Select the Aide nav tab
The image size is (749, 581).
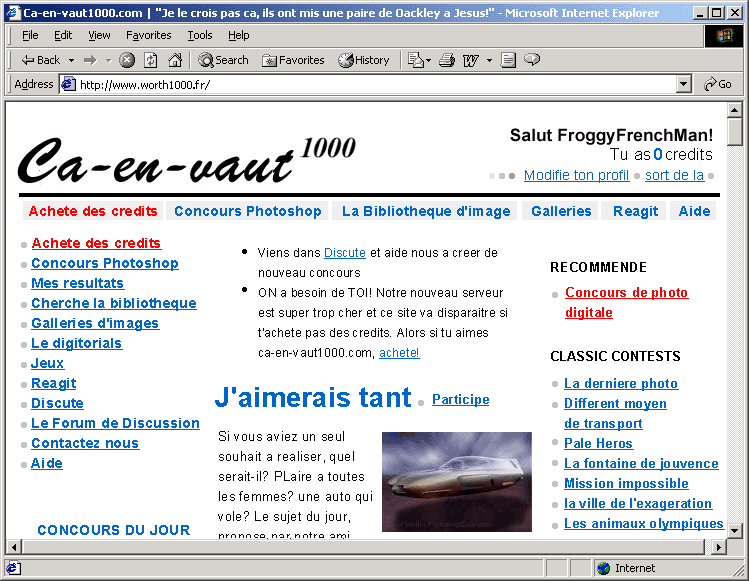(694, 211)
